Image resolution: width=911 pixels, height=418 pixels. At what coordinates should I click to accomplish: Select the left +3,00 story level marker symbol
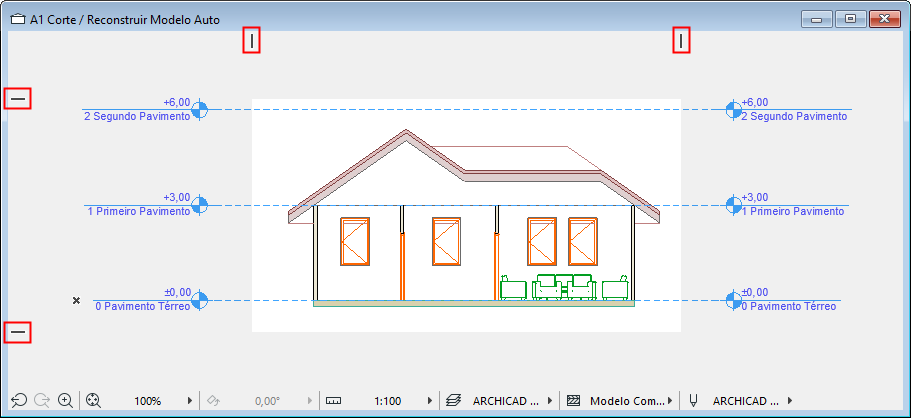pyautogui.click(x=199, y=205)
